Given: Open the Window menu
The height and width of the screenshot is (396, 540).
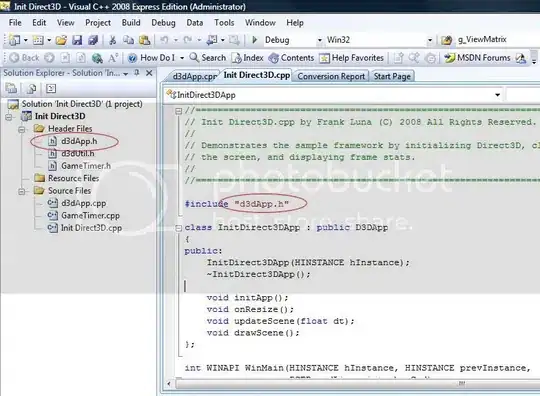Looking at the screenshot, I should point(260,23).
